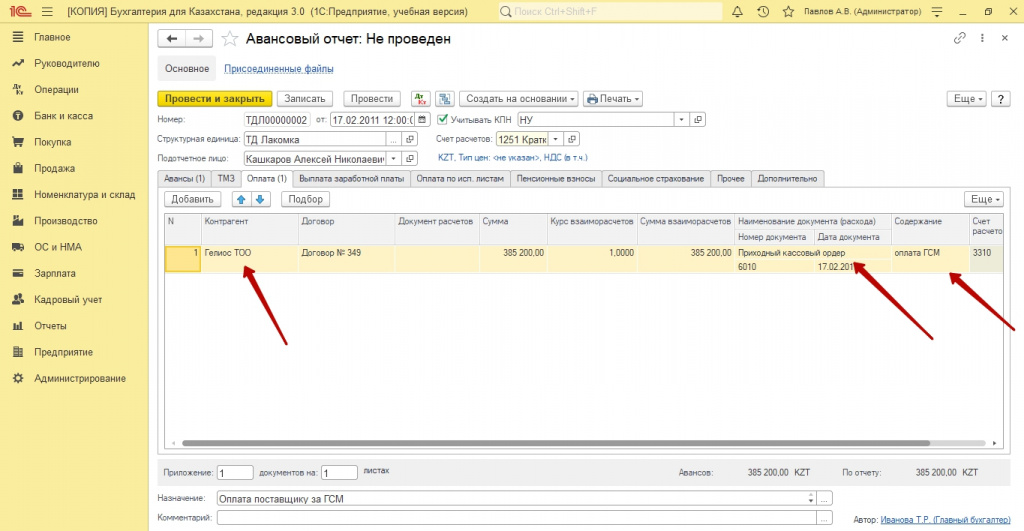Click Комментарий input field
The image size is (1024, 531).
click(x=517, y=518)
